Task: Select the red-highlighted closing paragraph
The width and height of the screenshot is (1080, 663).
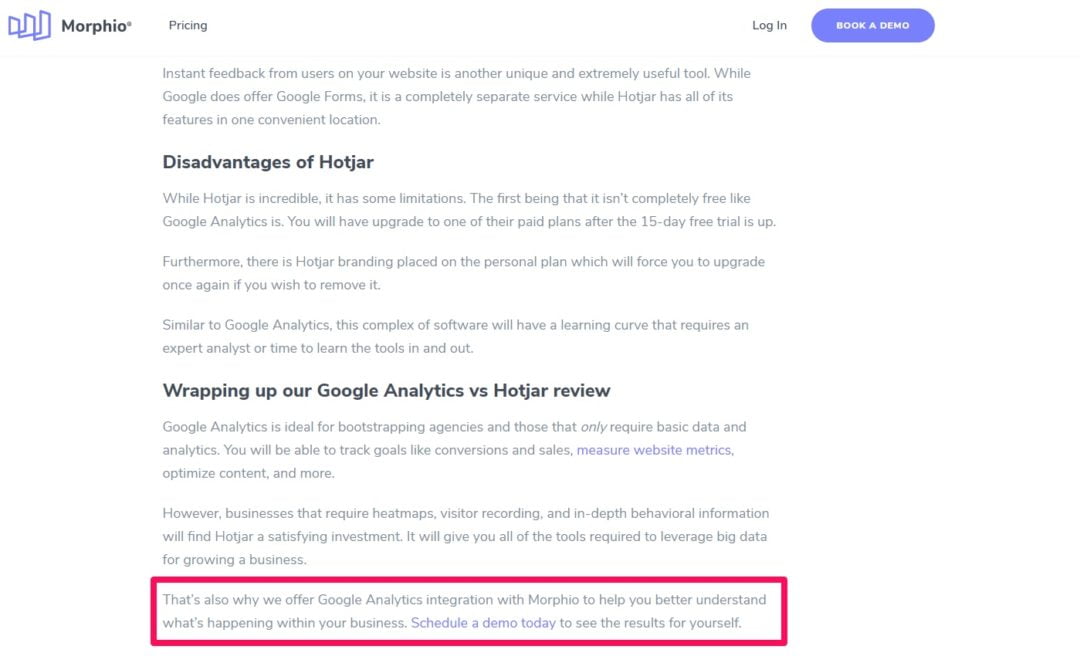Action: [465, 610]
